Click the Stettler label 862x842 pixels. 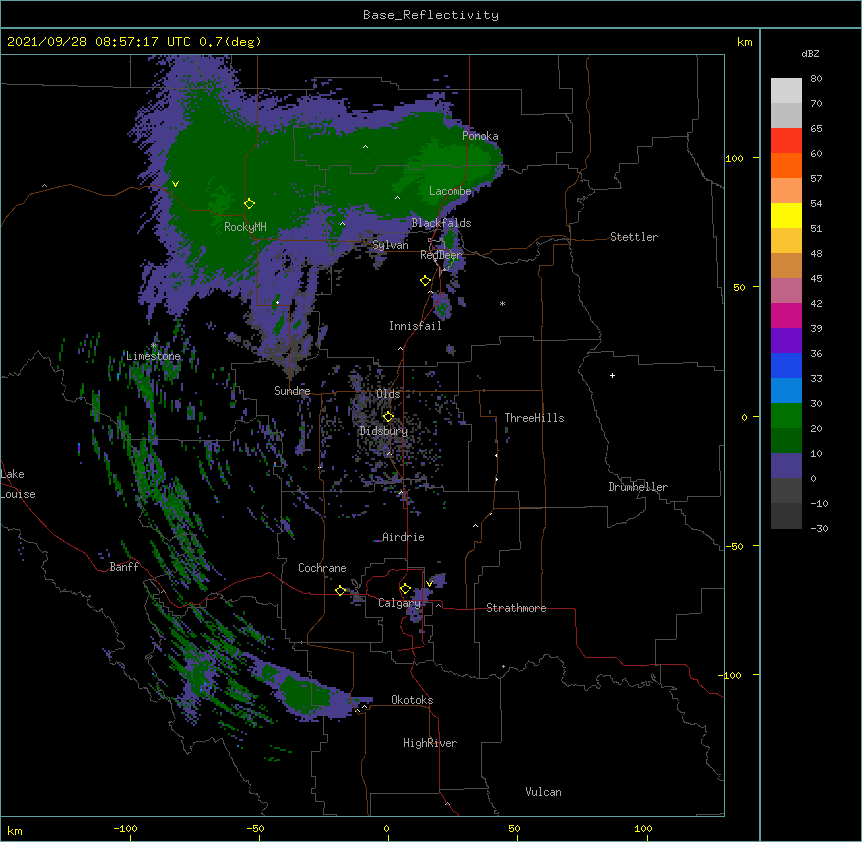[634, 237]
